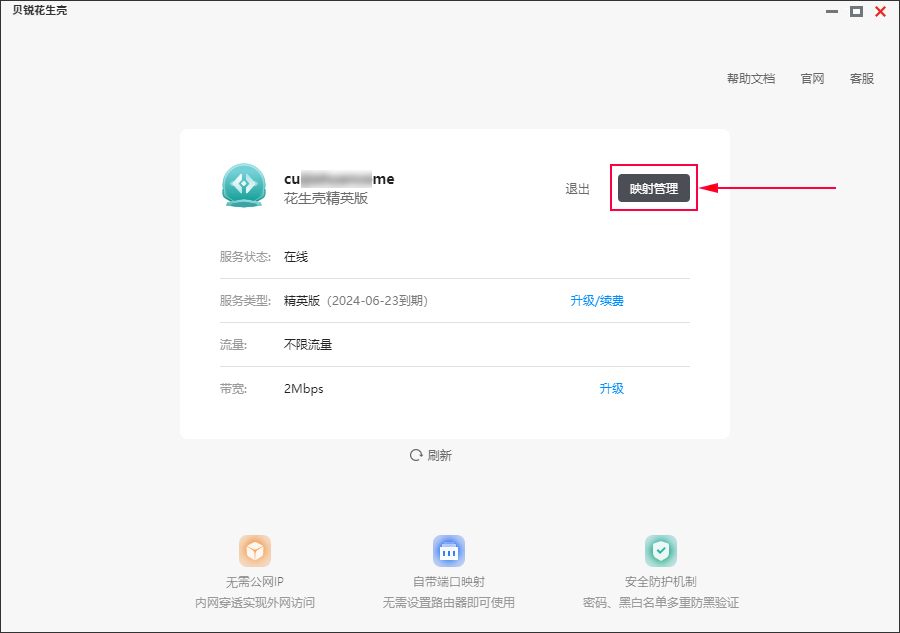
Task: Click 升级 next to 2Mbps bandwidth
Action: pos(612,389)
